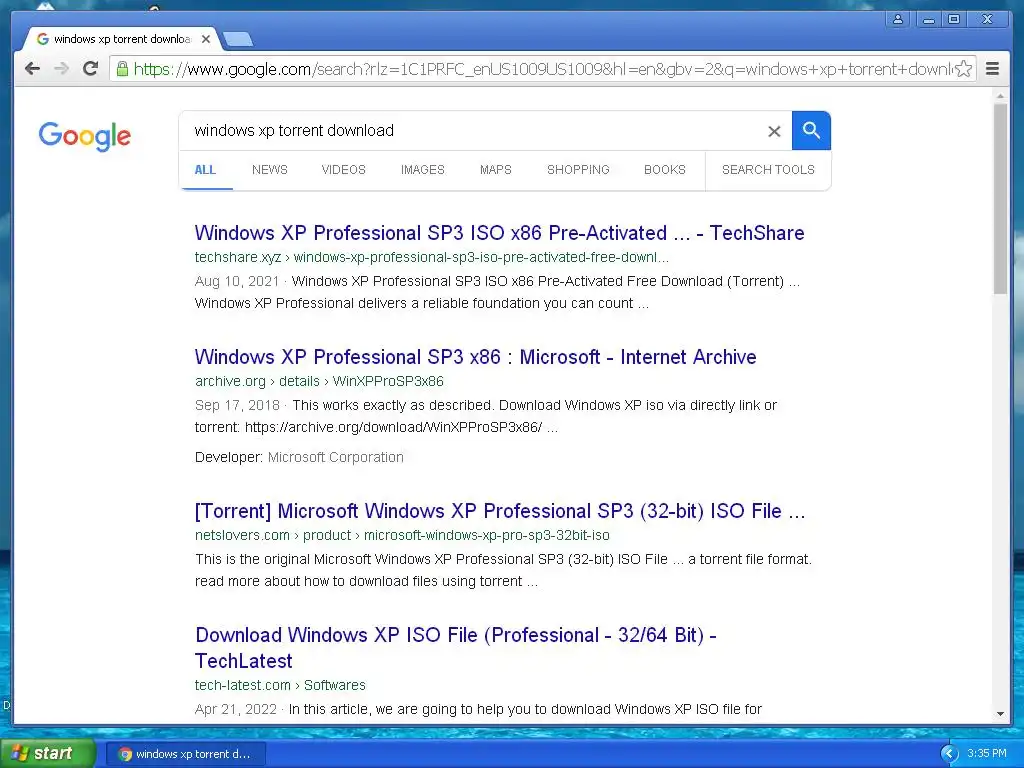Image resolution: width=1024 pixels, height=768 pixels.
Task: Click the Google logo
Action: pos(85,136)
